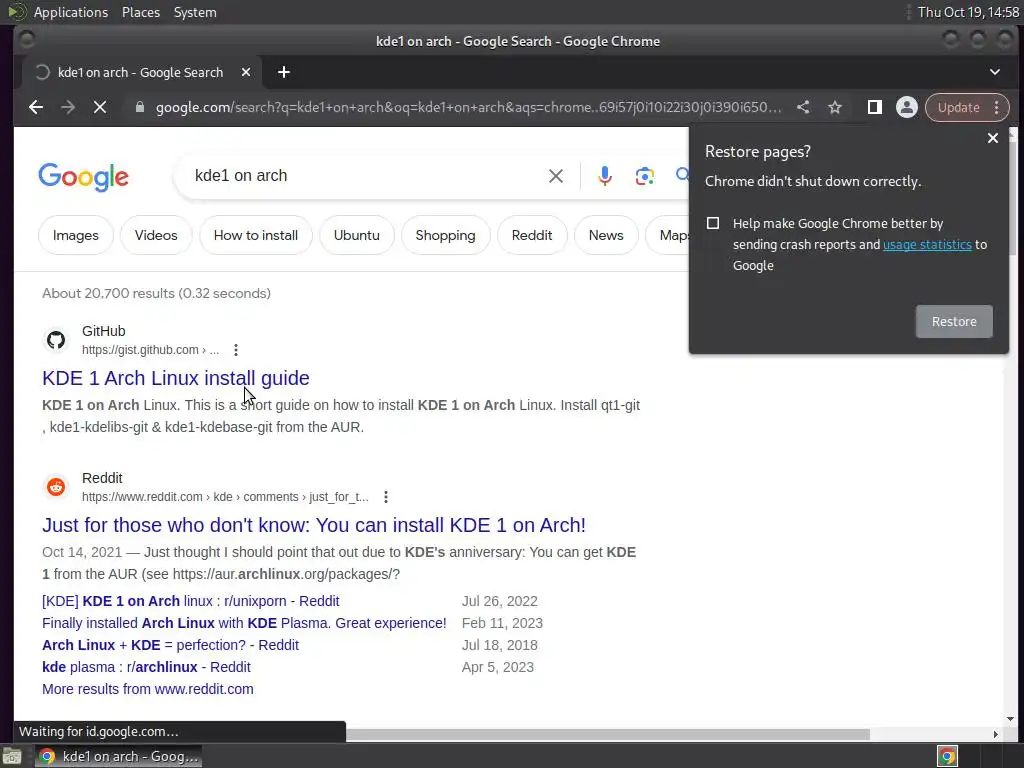The width and height of the screenshot is (1024, 768).
Task: Select the Shopping filter chip
Action: click(445, 235)
